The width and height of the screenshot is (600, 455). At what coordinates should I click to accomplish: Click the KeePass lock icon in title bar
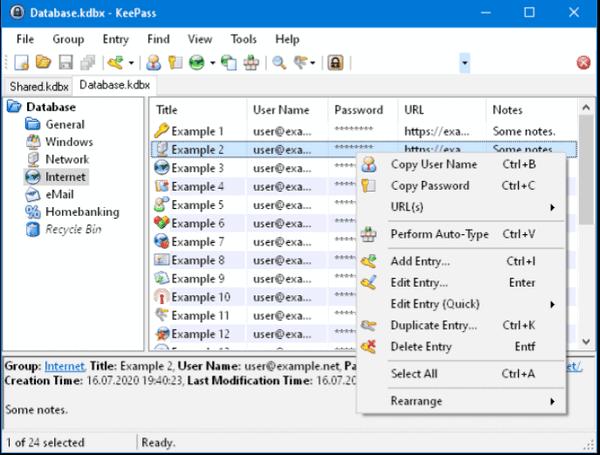point(17,13)
